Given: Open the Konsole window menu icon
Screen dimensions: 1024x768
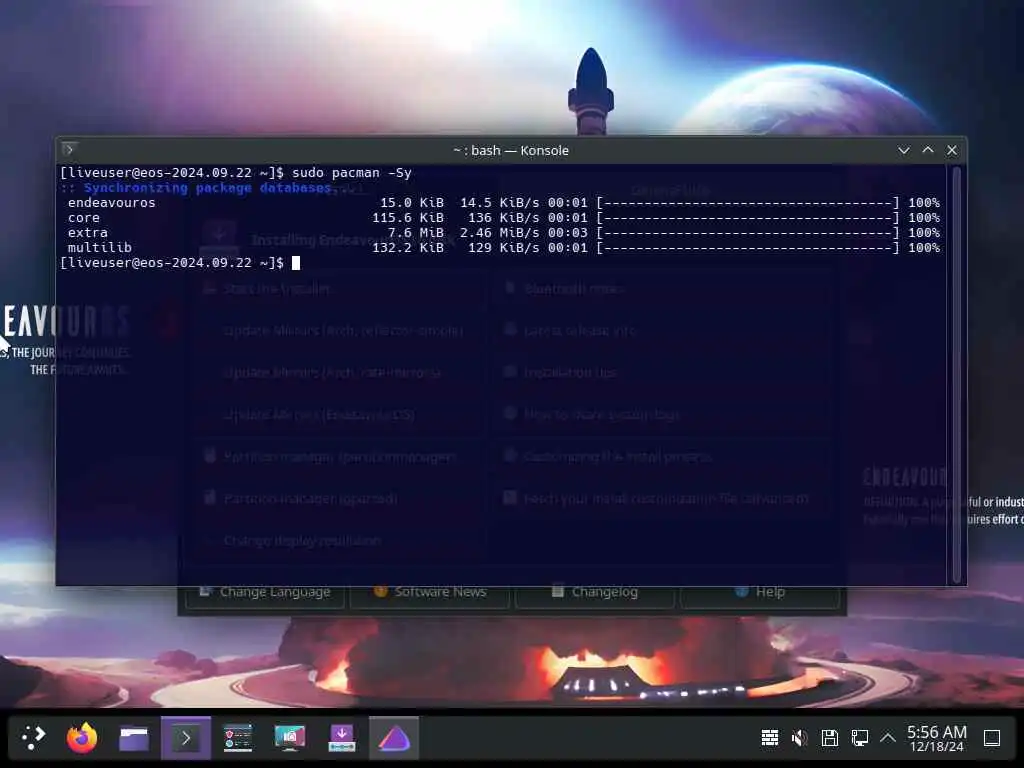Looking at the screenshot, I should pos(69,150).
